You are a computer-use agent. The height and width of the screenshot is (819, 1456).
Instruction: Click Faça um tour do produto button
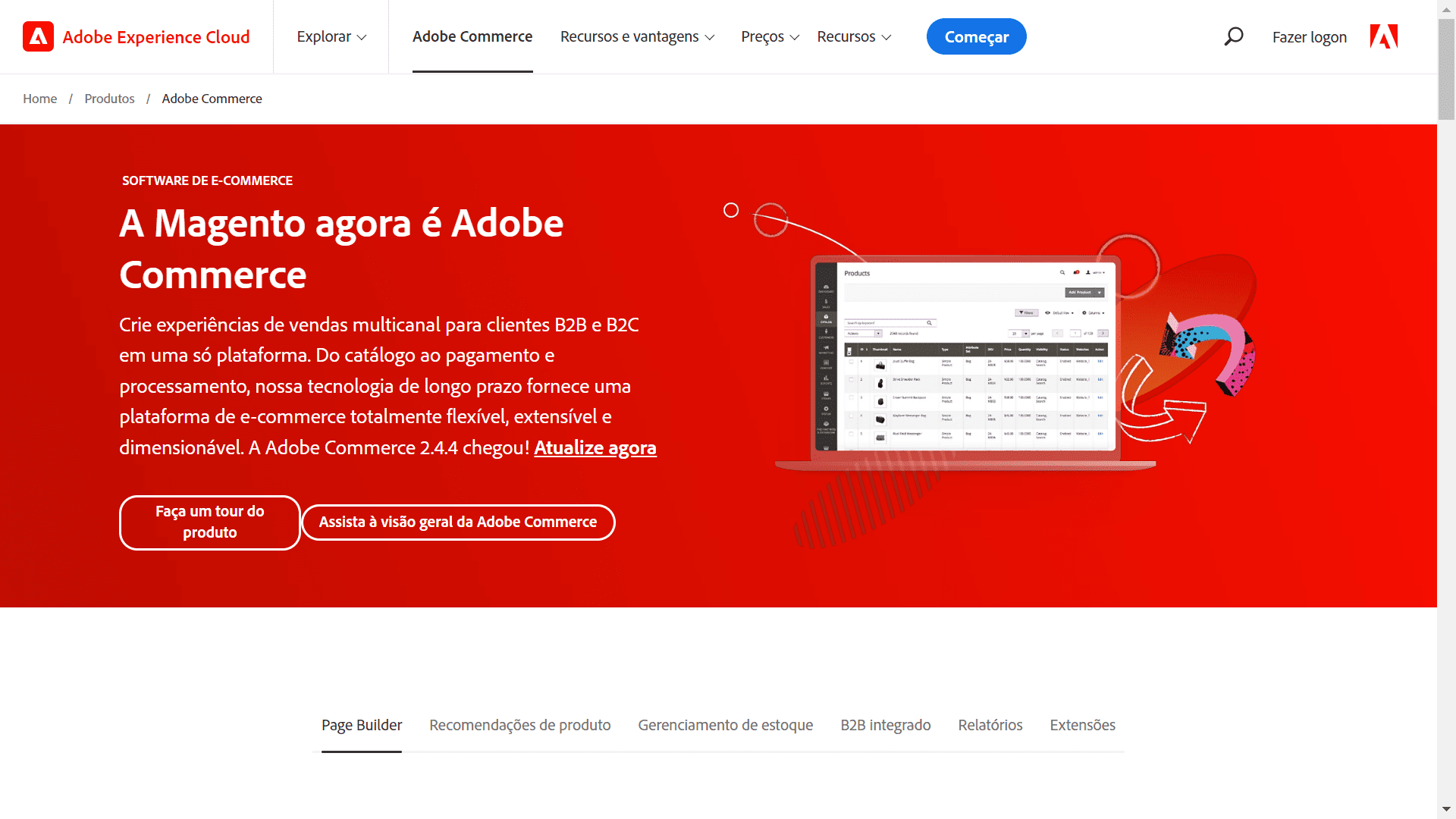click(210, 522)
